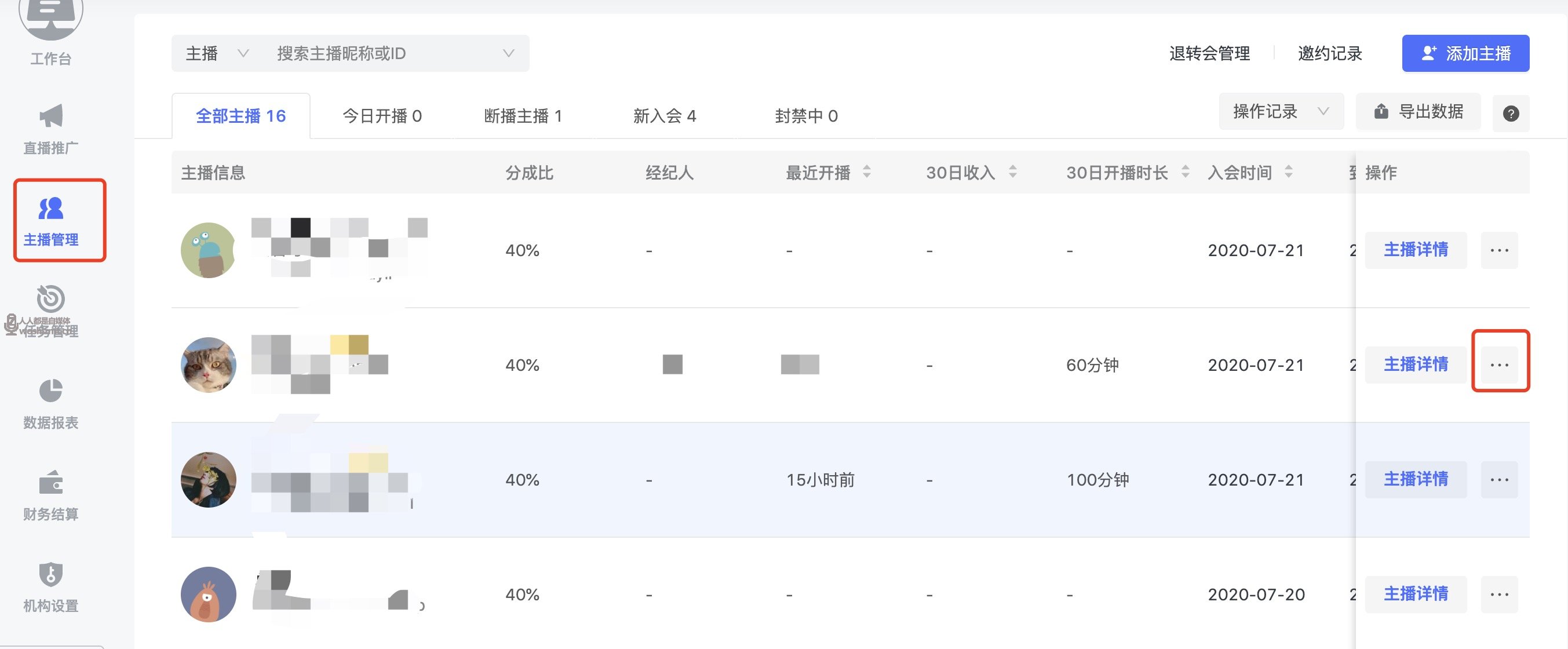Click 2020-07-20 join date cell
1568x649 pixels.
[1256, 594]
